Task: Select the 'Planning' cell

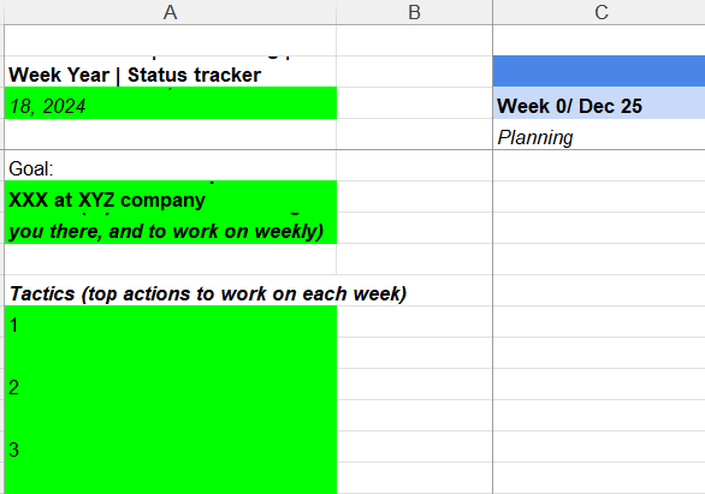Action: pos(599,134)
